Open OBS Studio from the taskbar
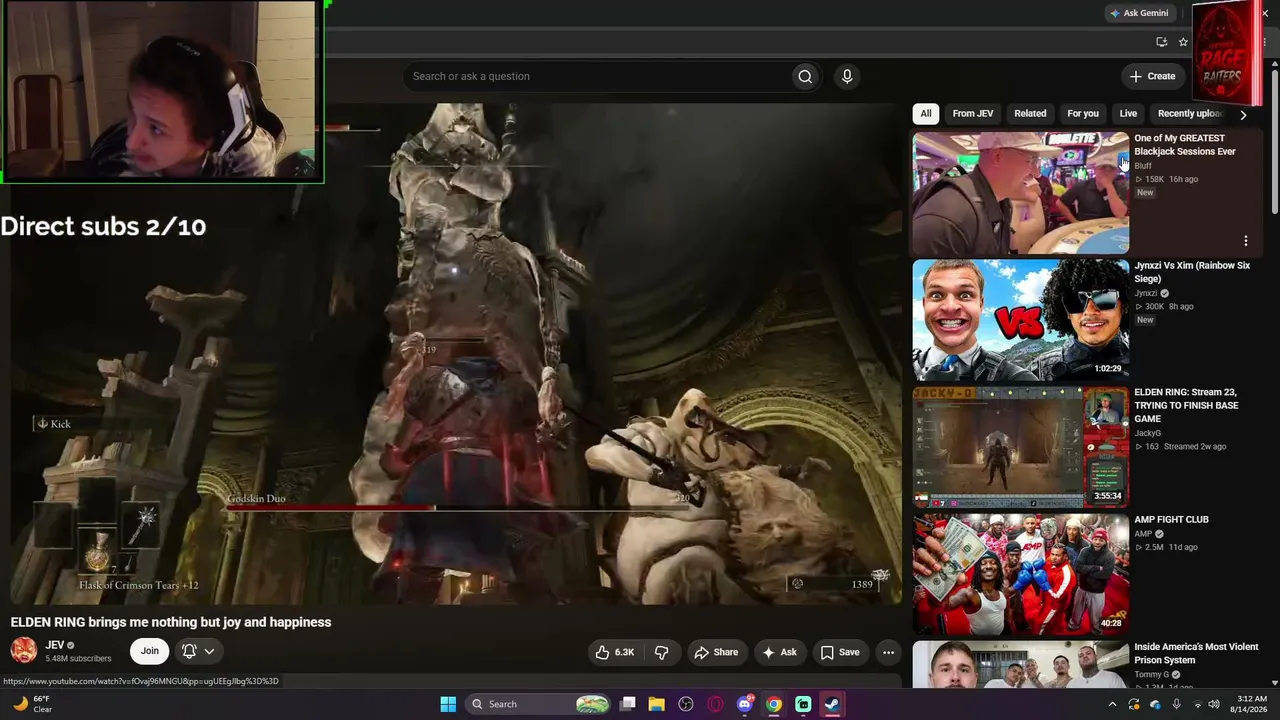 686,704
